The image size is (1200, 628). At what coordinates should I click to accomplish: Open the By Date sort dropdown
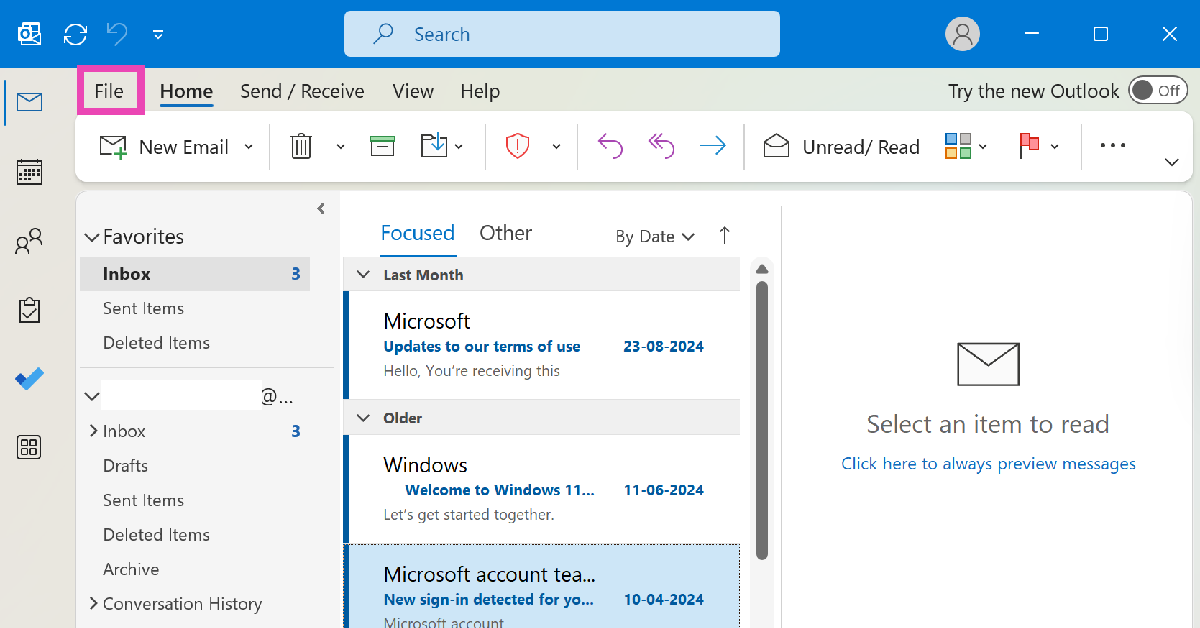point(655,237)
